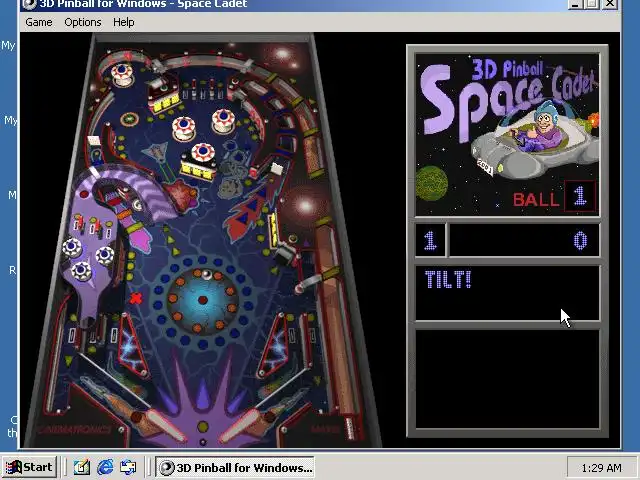Click the green circular target light
This screenshot has height=480, width=640.
coord(129,119)
